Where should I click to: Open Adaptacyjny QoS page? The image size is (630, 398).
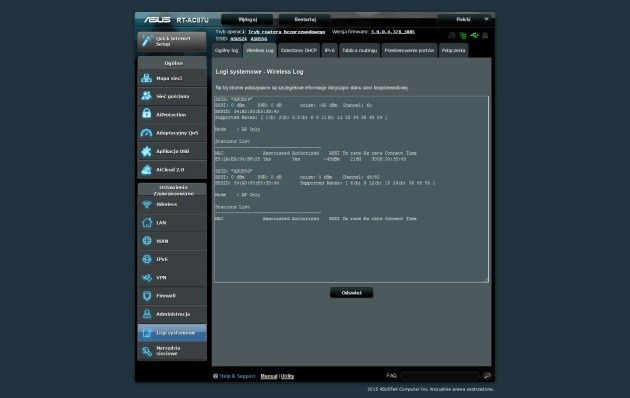point(172,133)
